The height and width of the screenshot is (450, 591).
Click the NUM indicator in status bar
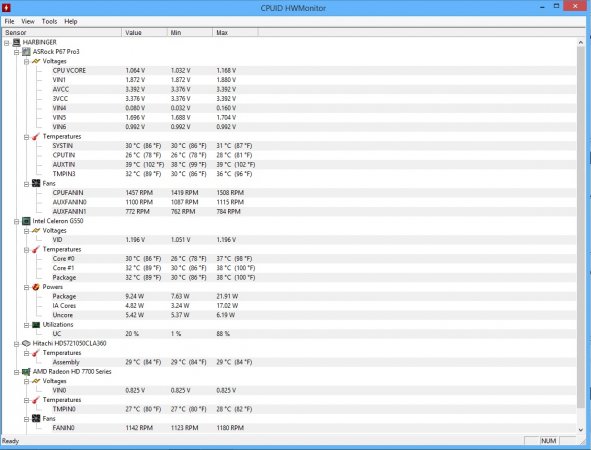pos(548,441)
